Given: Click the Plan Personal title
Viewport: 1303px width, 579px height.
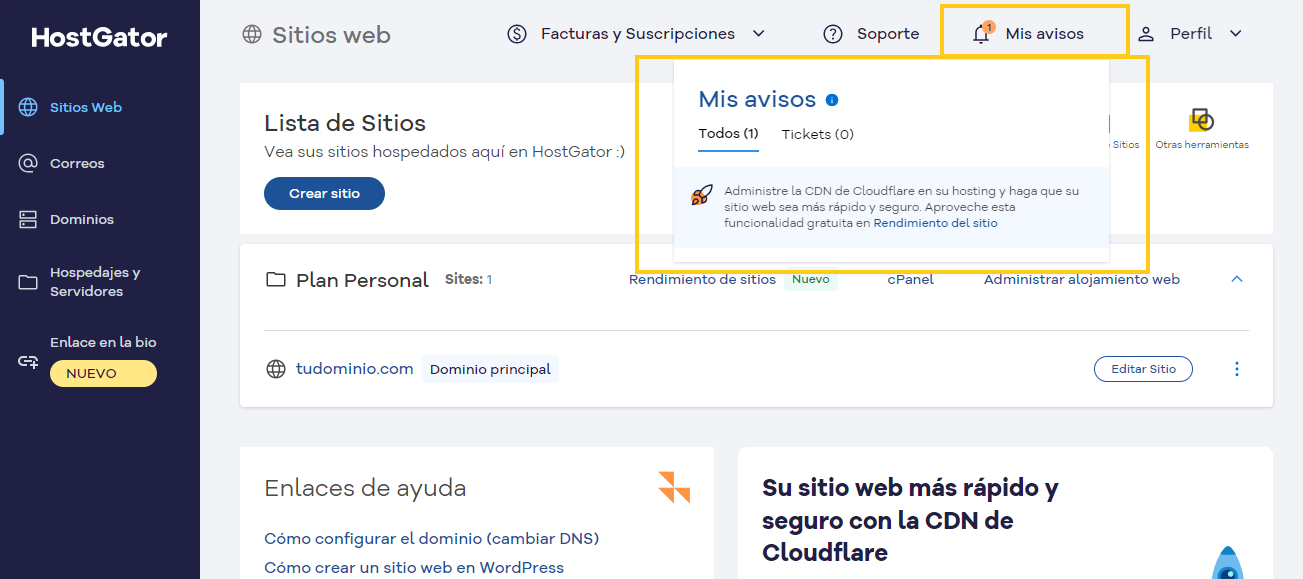Looking at the screenshot, I should pyautogui.click(x=362, y=280).
